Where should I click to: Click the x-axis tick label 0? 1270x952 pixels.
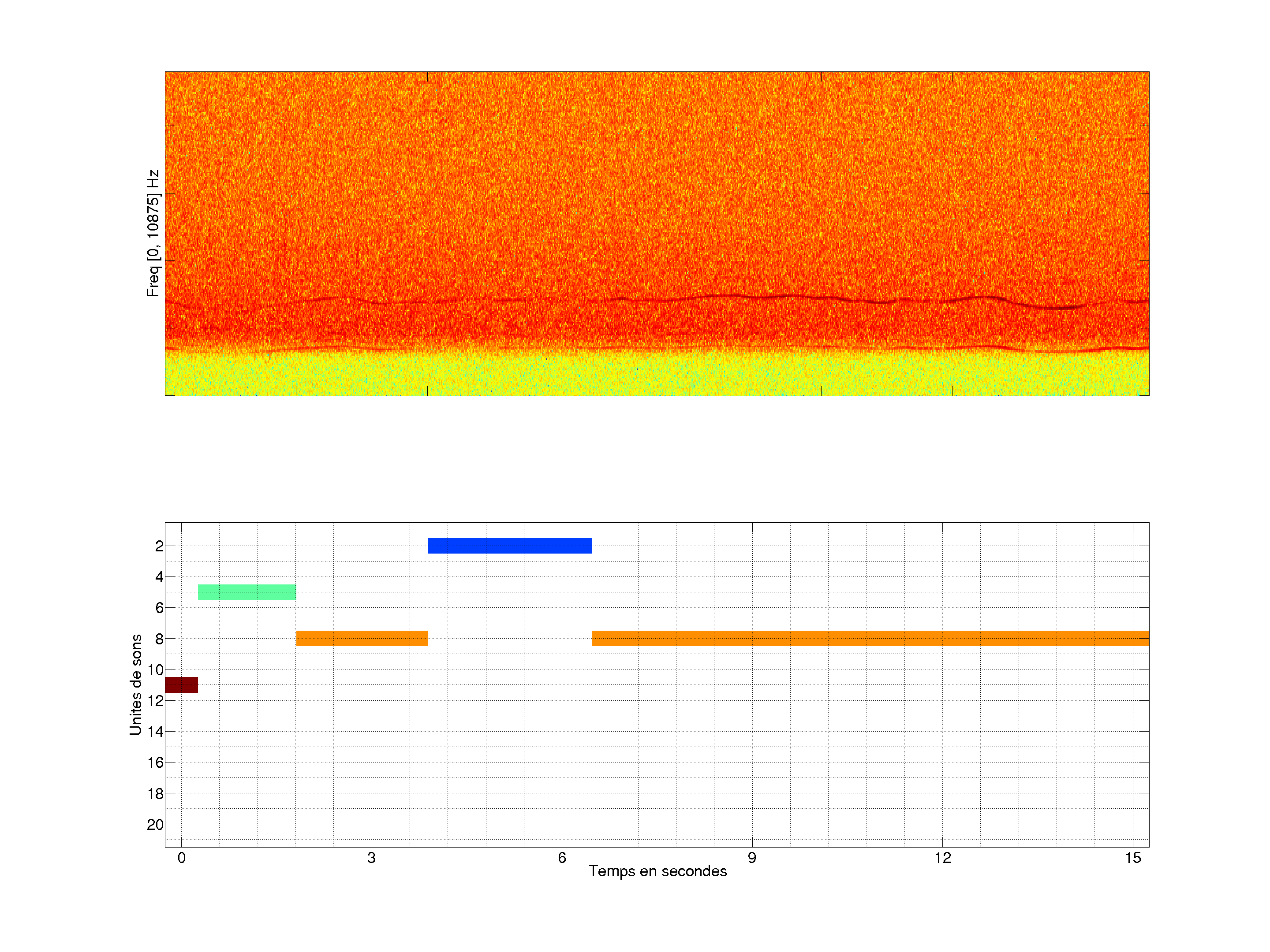pyautogui.click(x=181, y=858)
